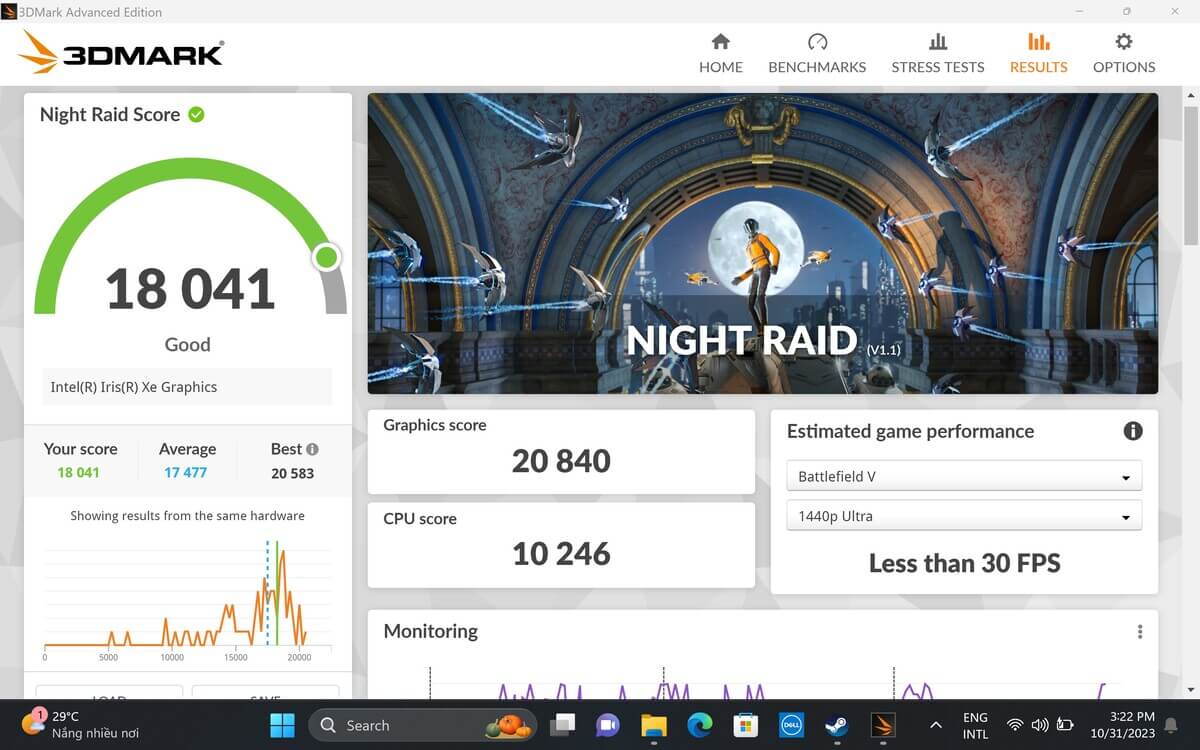Click the taskbar Search box

coord(423,725)
